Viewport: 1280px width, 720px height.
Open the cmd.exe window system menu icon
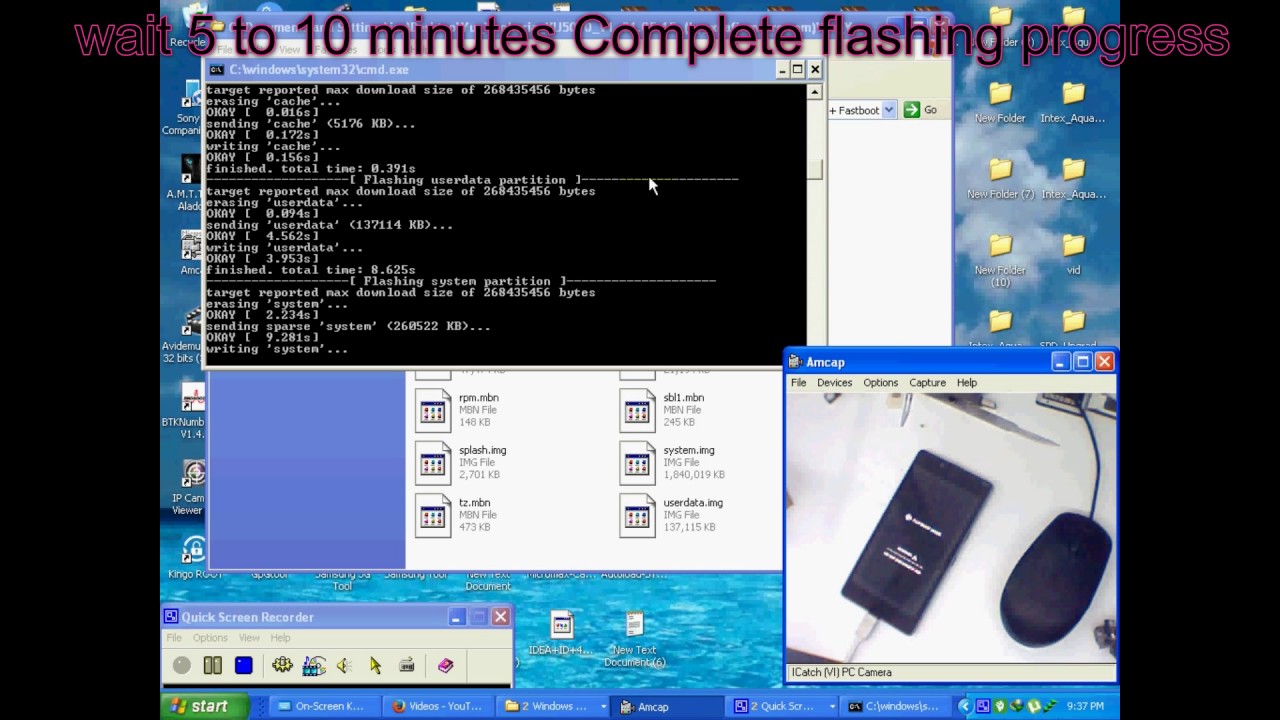pos(216,70)
